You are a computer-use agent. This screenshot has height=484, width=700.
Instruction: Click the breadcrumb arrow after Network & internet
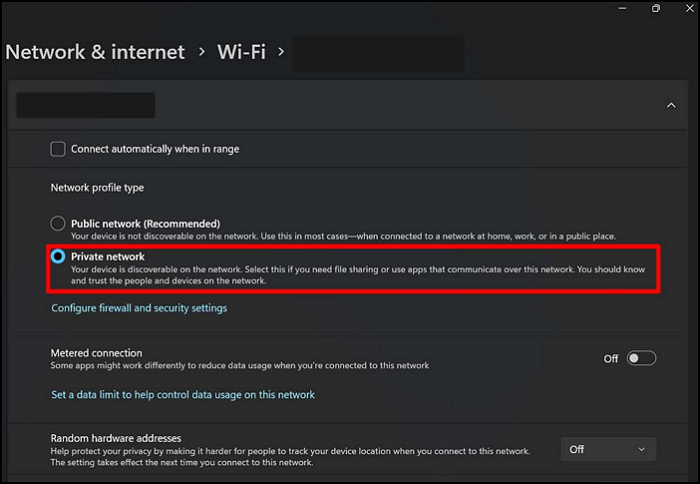click(x=201, y=51)
